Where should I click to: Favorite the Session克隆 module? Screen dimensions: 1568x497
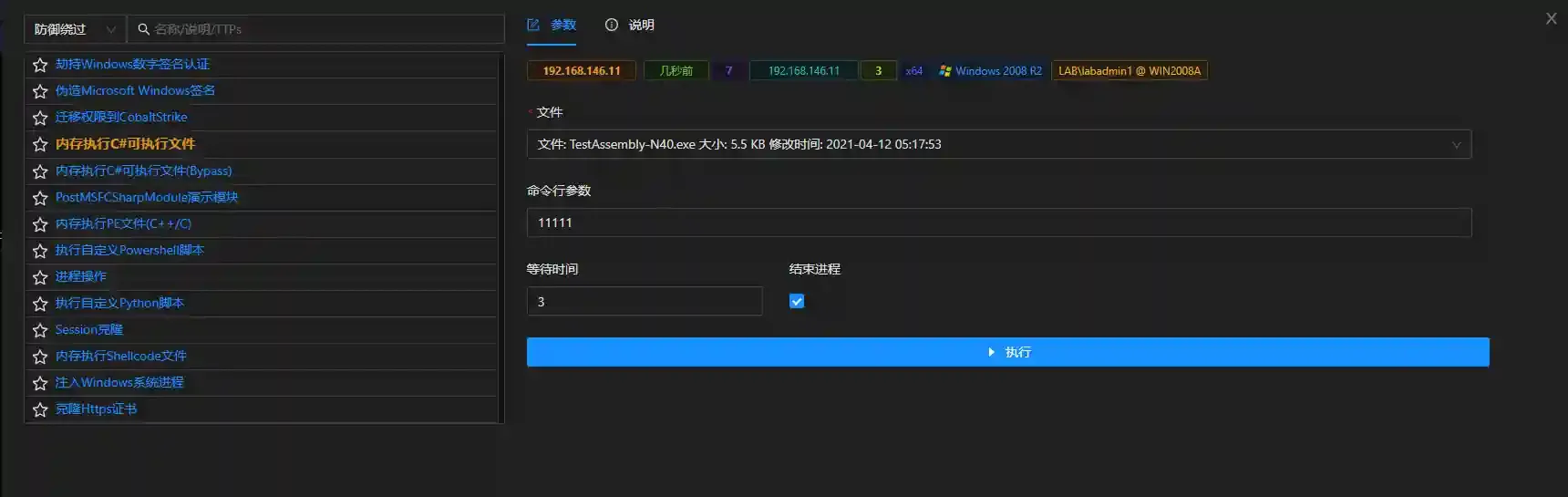40,330
